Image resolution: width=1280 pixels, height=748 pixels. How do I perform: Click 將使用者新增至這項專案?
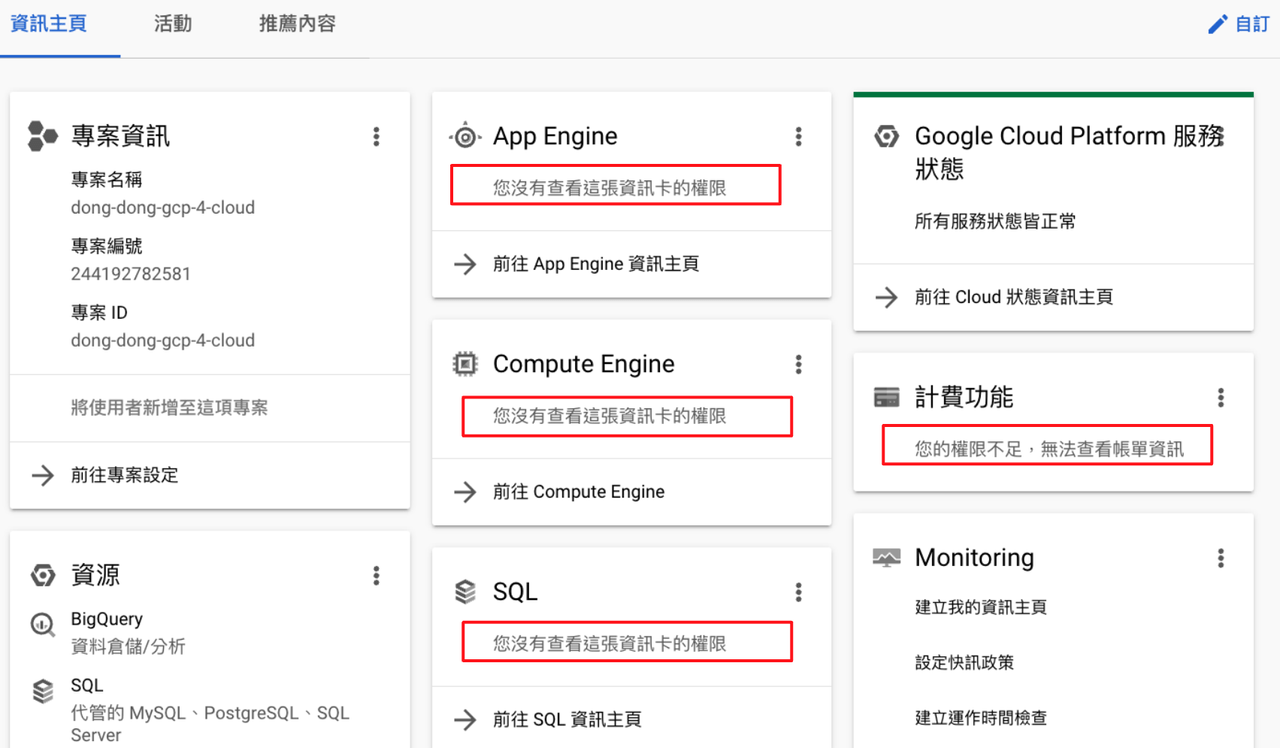pyautogui.click(x=169, y=408)
